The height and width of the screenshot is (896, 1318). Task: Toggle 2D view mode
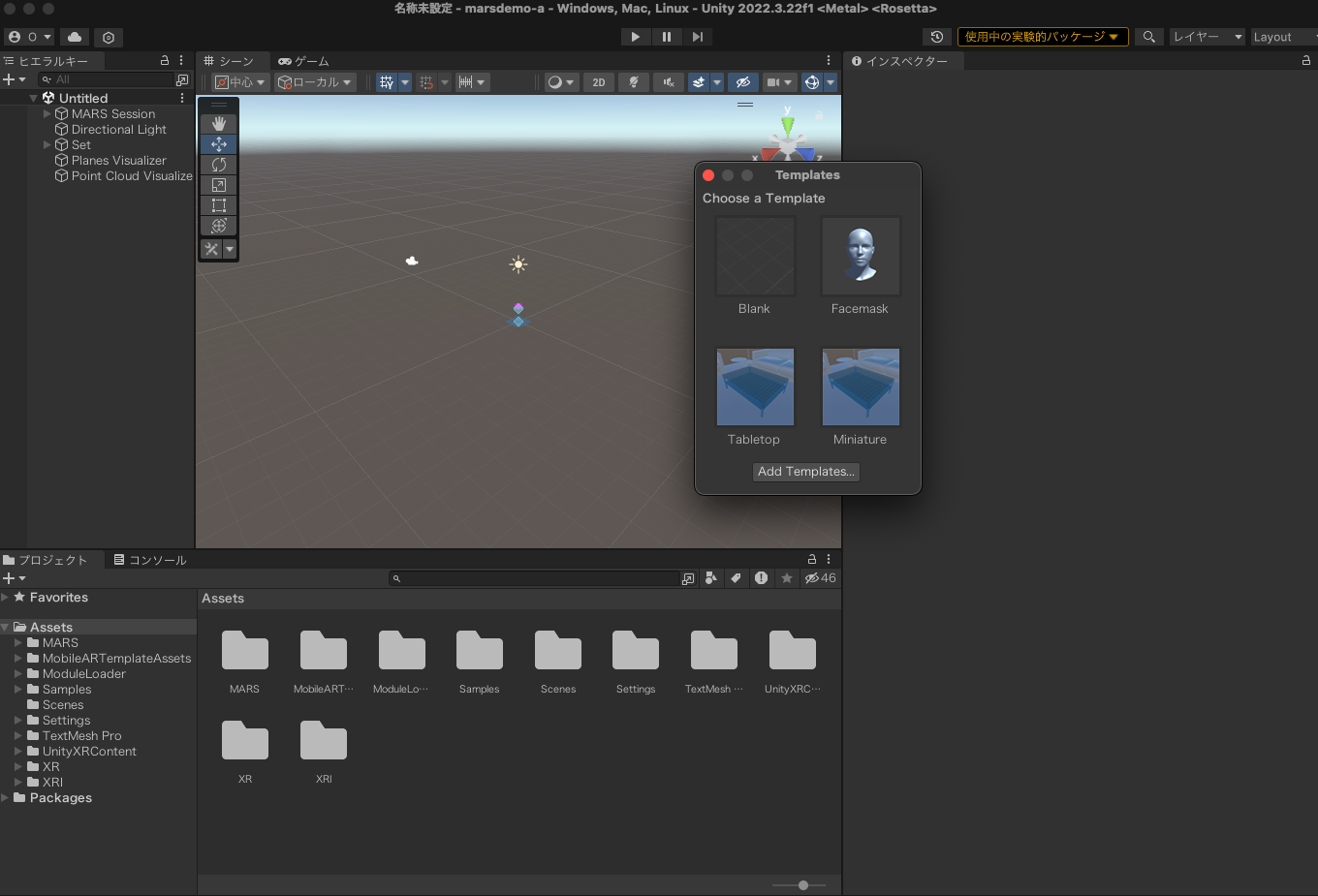tap(599, 82)
